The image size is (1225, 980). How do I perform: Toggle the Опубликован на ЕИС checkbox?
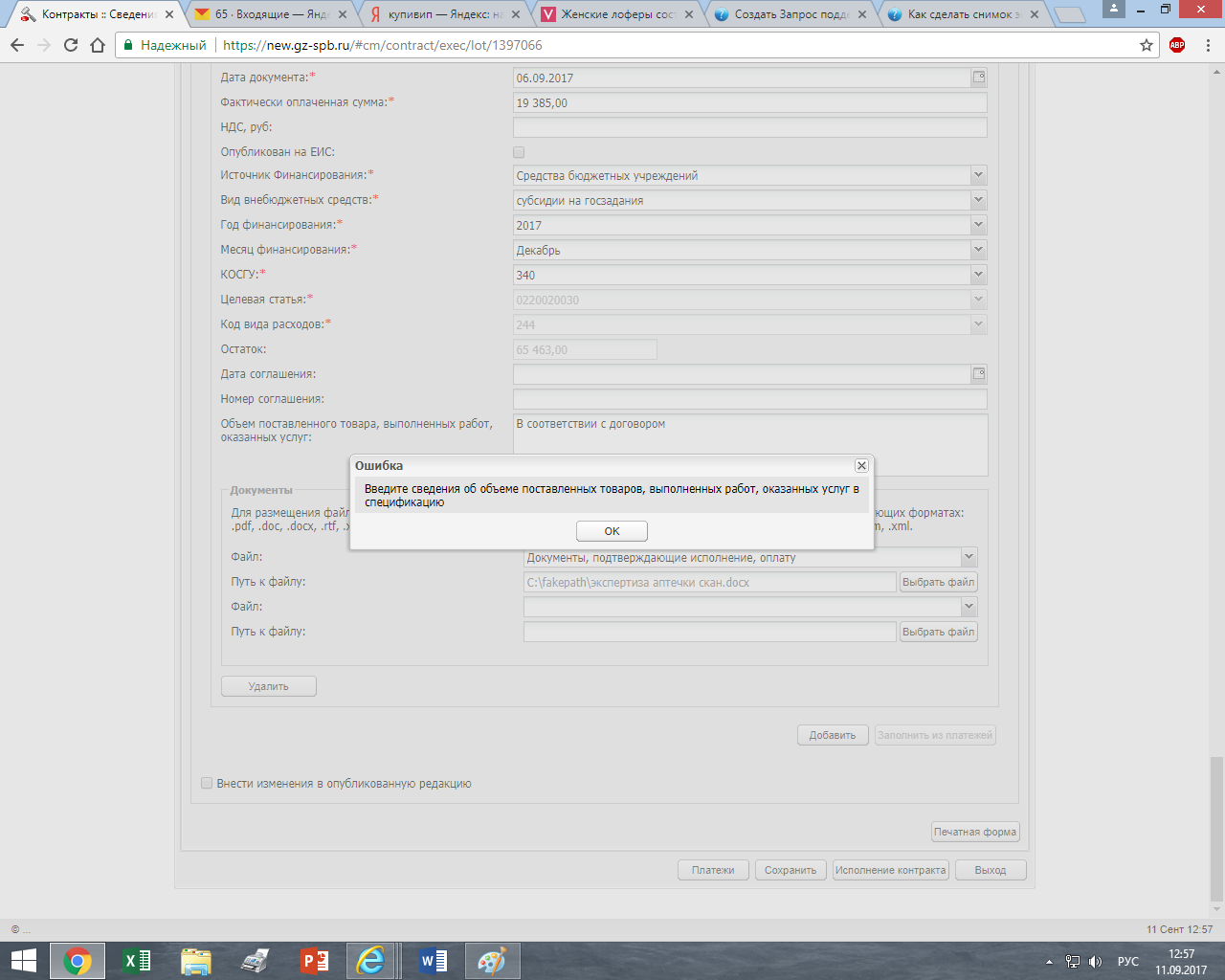click(x=519, y=152)
